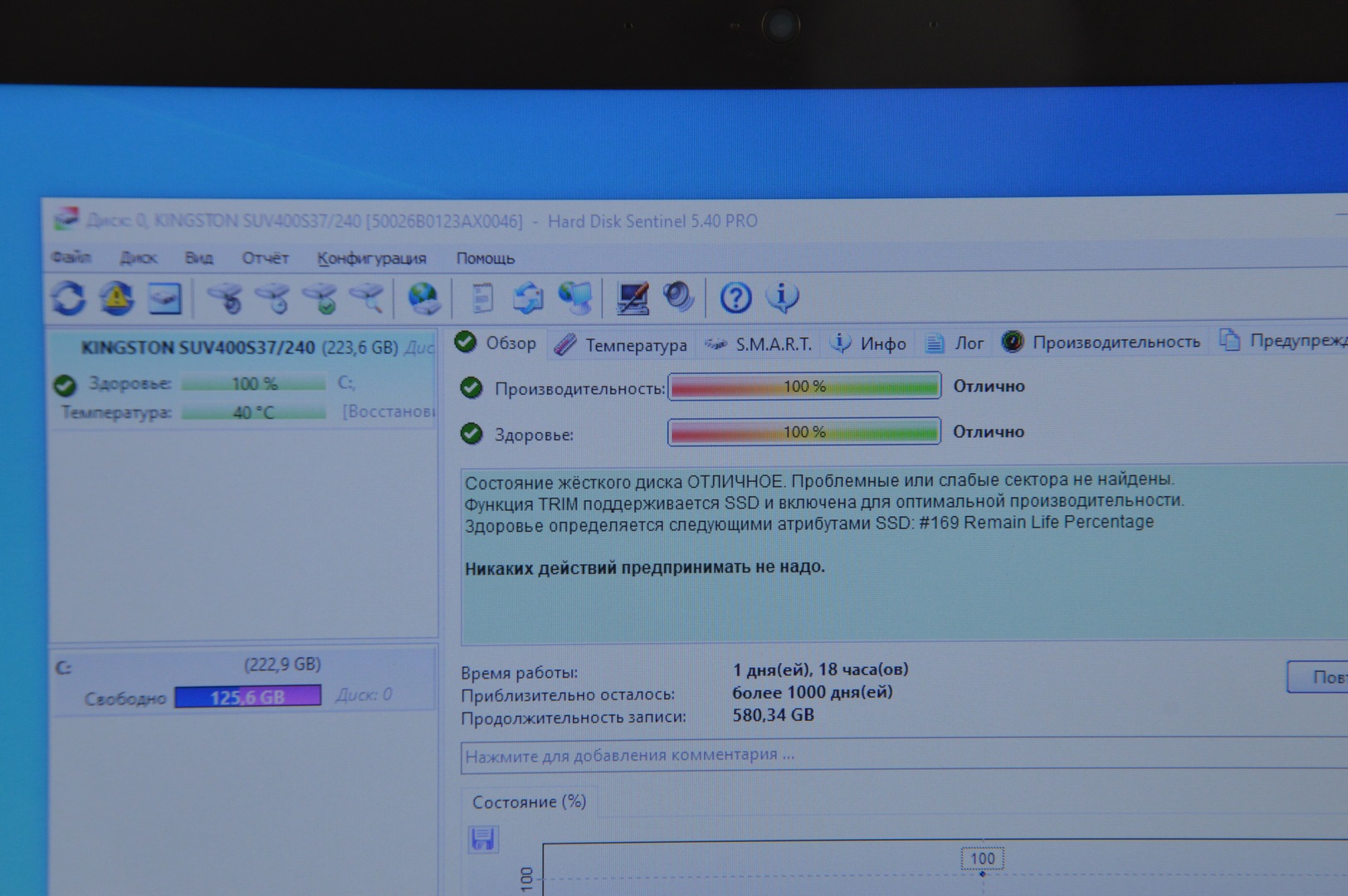This screenshot has width=1348, height=896.
Task: Click the monitor configuration toolbar icon
Action: [632, 297]
